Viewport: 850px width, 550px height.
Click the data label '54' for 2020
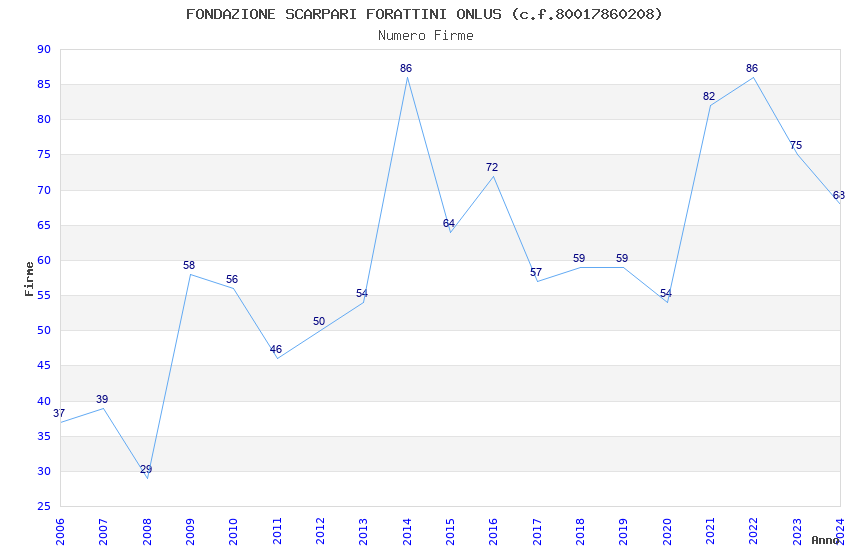tap(666, 294)
